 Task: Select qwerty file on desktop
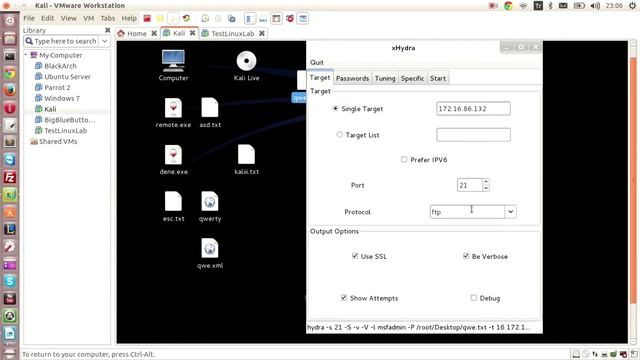coord(210,207)
